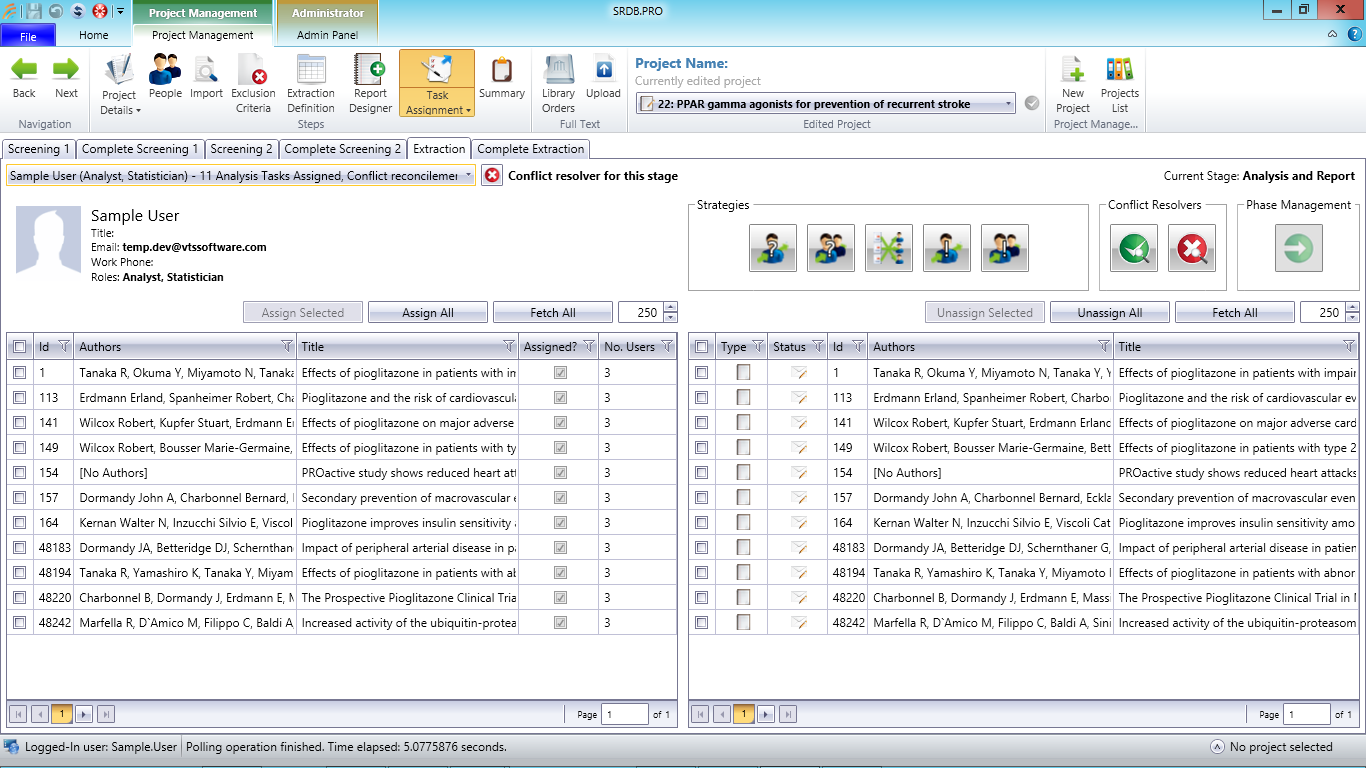Click the Import icon in ribbon
The width and height of the screenshot is (1366, 768).
click(x=206, y=69)
